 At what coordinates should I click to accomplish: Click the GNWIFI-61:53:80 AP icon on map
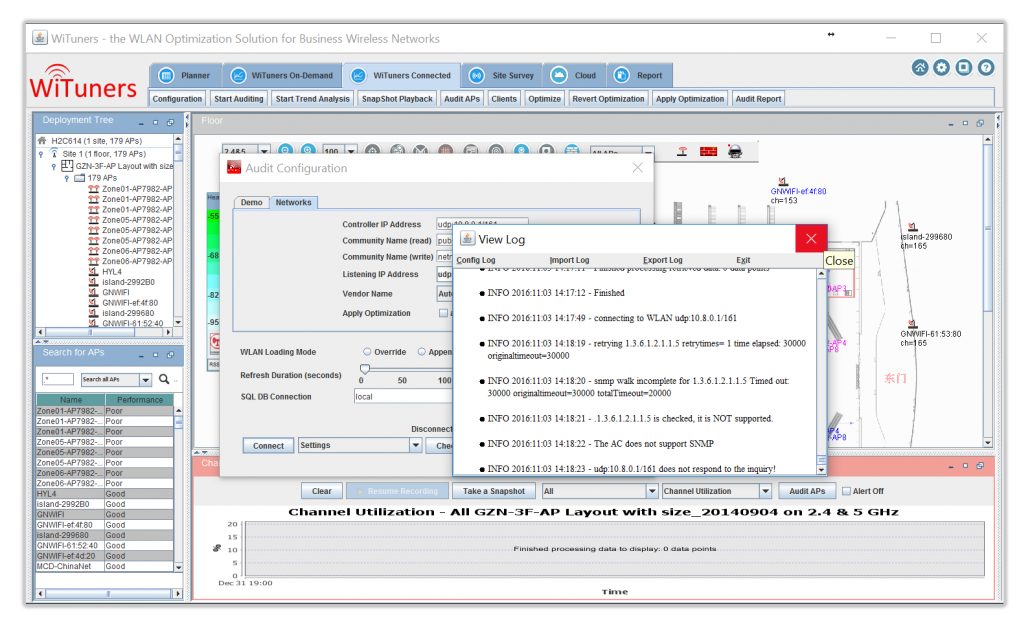click(x=912, y=324)
